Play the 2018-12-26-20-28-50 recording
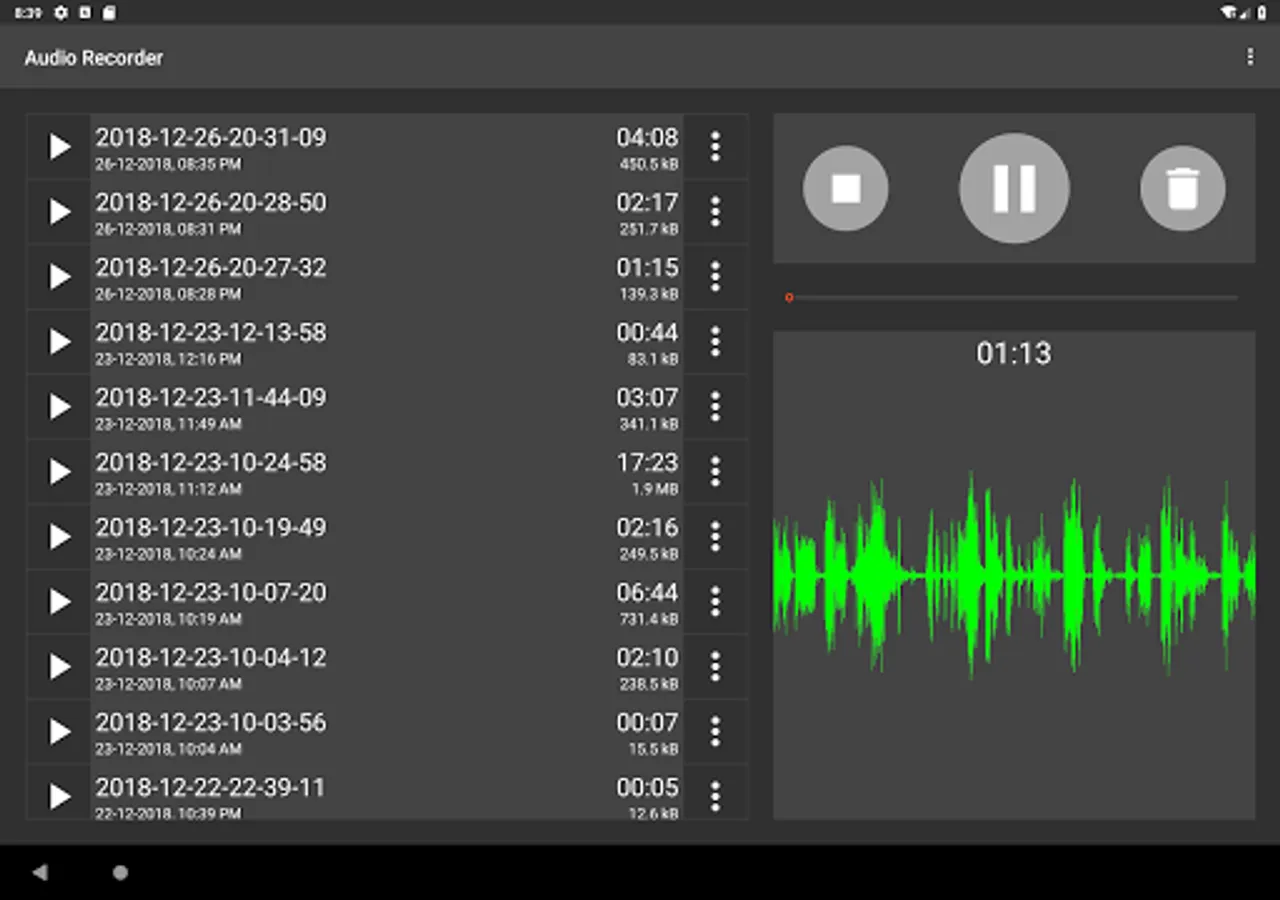This screenshot has height=900, width=1280. coord(59,212)
